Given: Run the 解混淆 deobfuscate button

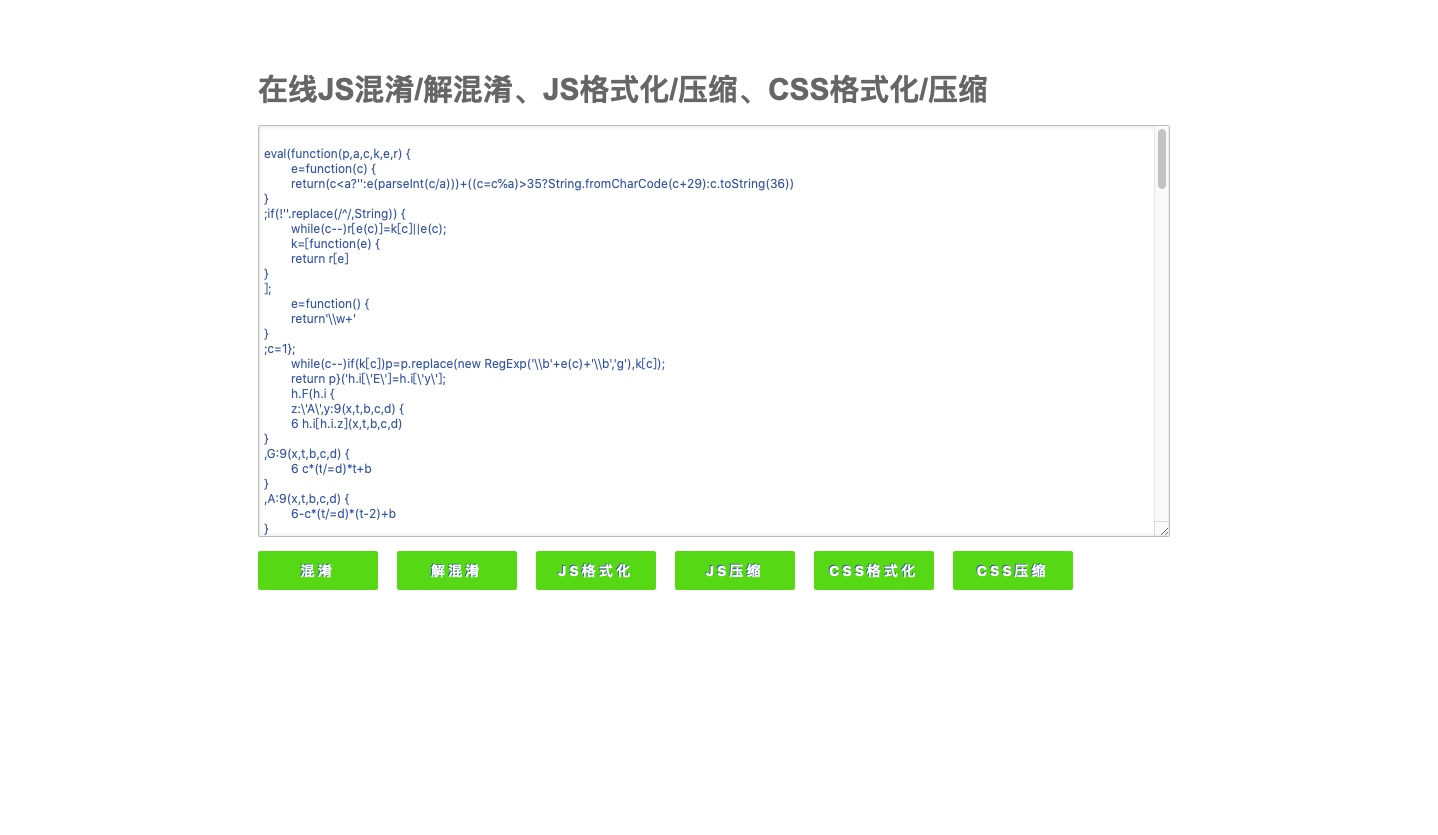Looking at the screenshot, I should (x=457, y=570).
